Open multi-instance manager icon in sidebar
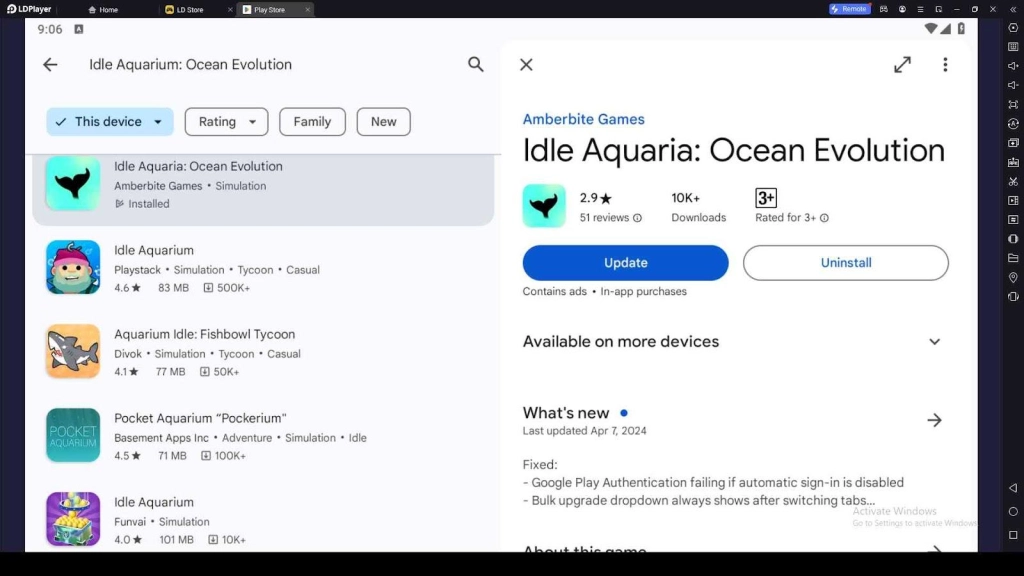1024x576 pixels. pyautogui.click(x=1013, y=143)
